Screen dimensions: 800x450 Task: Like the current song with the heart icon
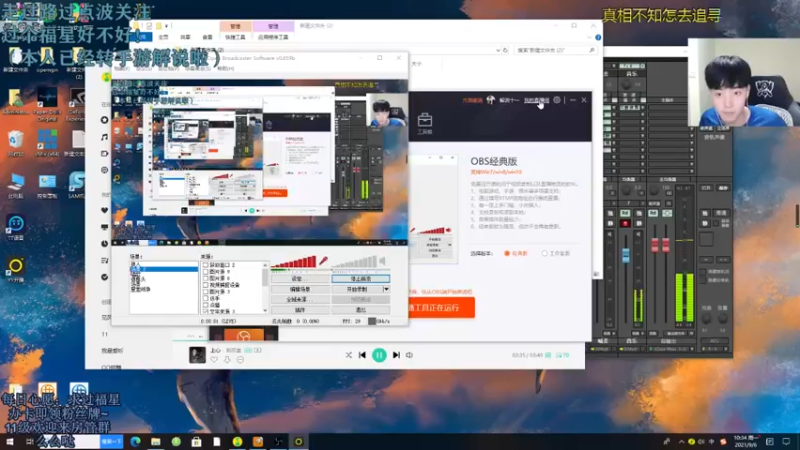click(214, 360)
